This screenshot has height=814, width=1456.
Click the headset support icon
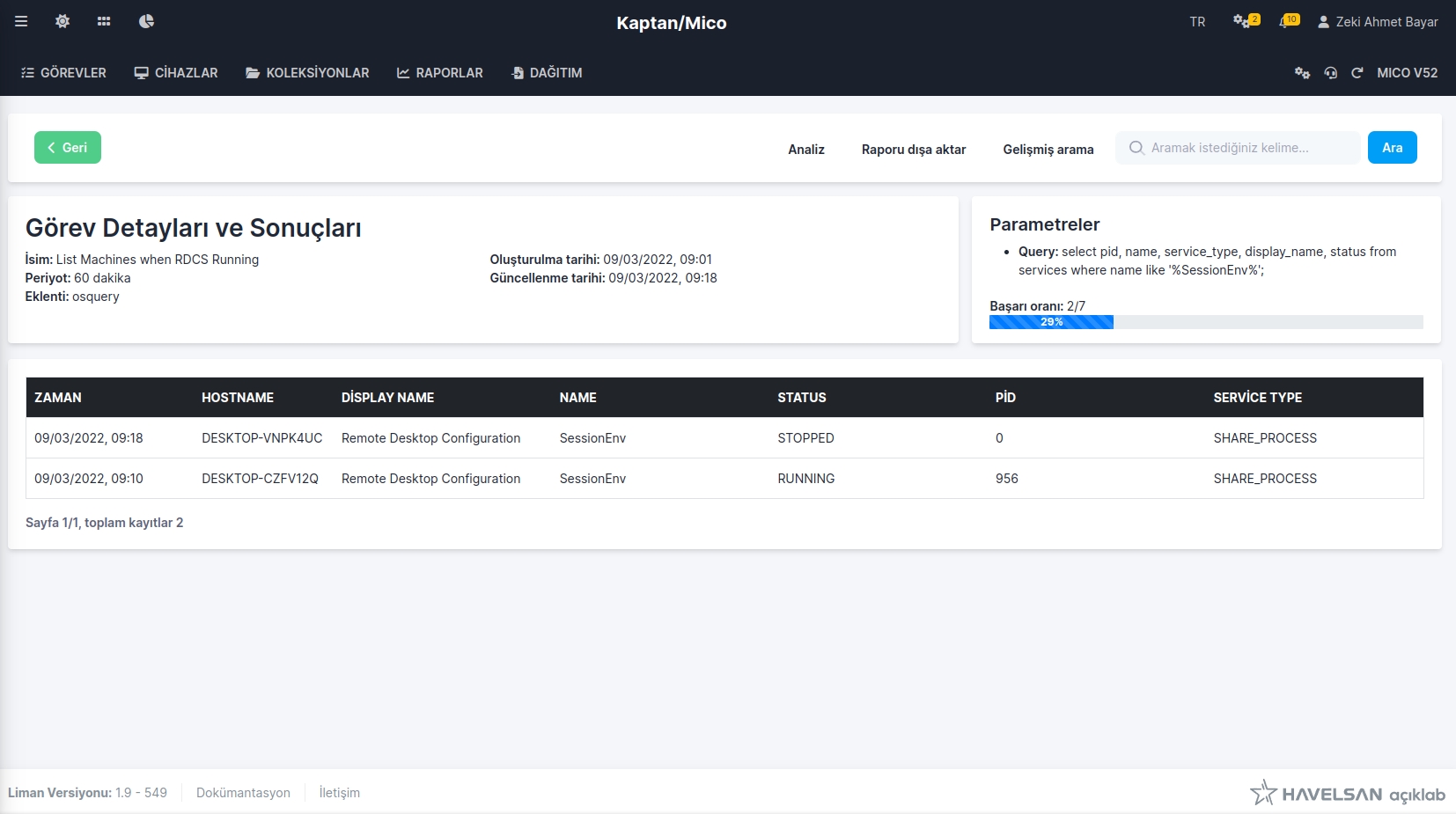(1330, 73)
